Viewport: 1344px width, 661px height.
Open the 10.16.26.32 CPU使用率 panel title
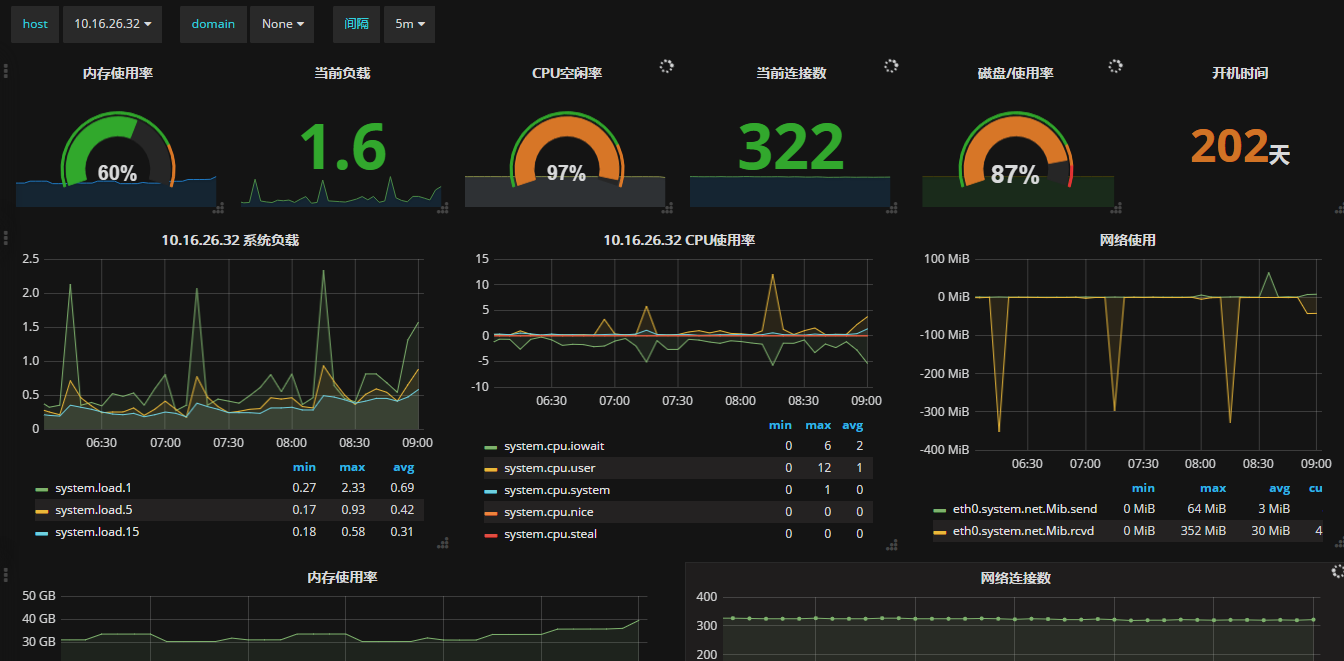[679, 240]
